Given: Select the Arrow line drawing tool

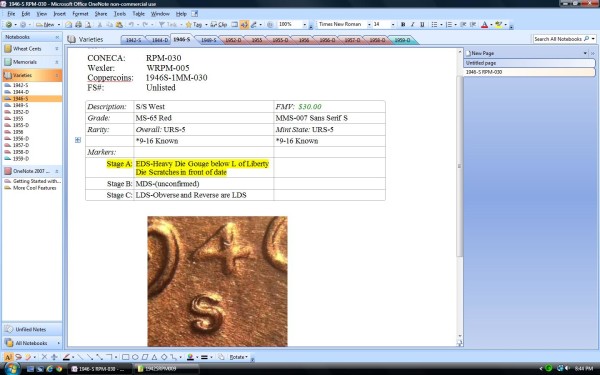Looking at the screenshot, I should pyautogui.click(x=90, y=357).
